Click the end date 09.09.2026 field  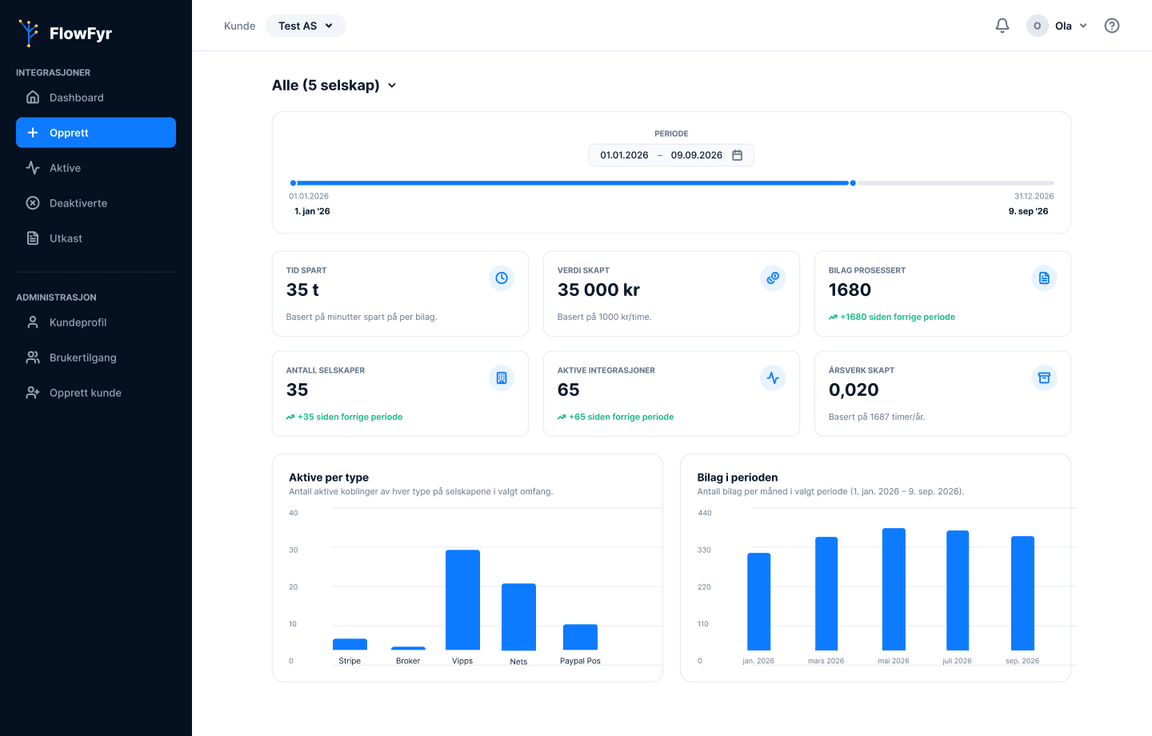coord(696,155)
